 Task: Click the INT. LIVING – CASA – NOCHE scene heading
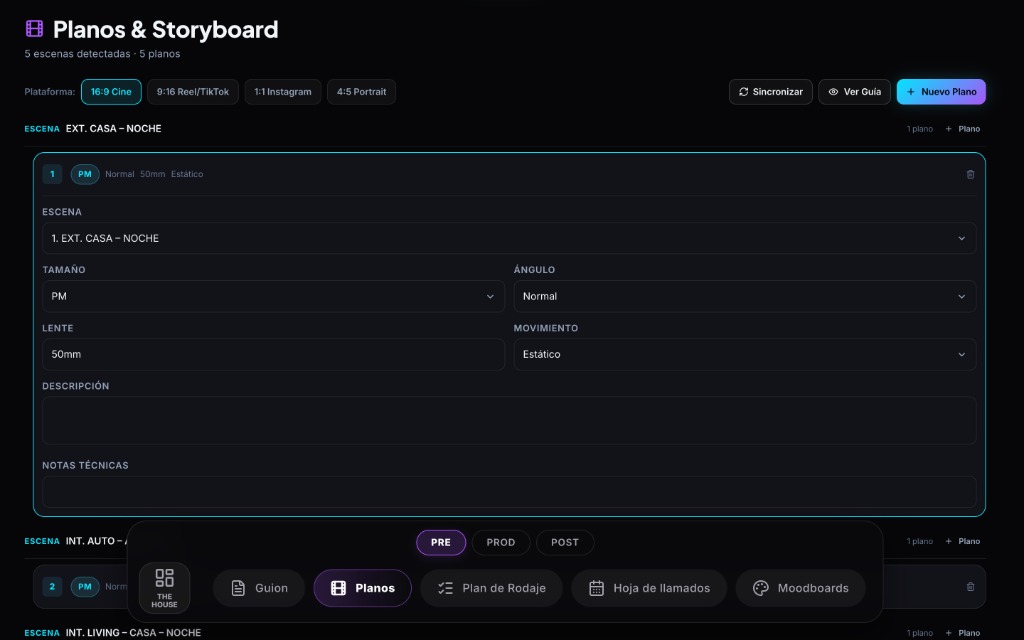pyautogui.click(x=133, y=633)
